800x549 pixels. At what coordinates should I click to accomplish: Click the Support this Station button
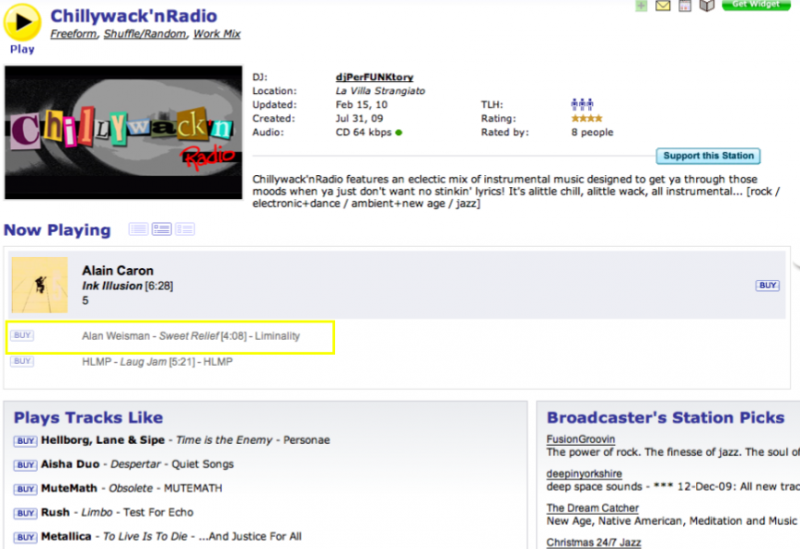click(x=709, y=156)
